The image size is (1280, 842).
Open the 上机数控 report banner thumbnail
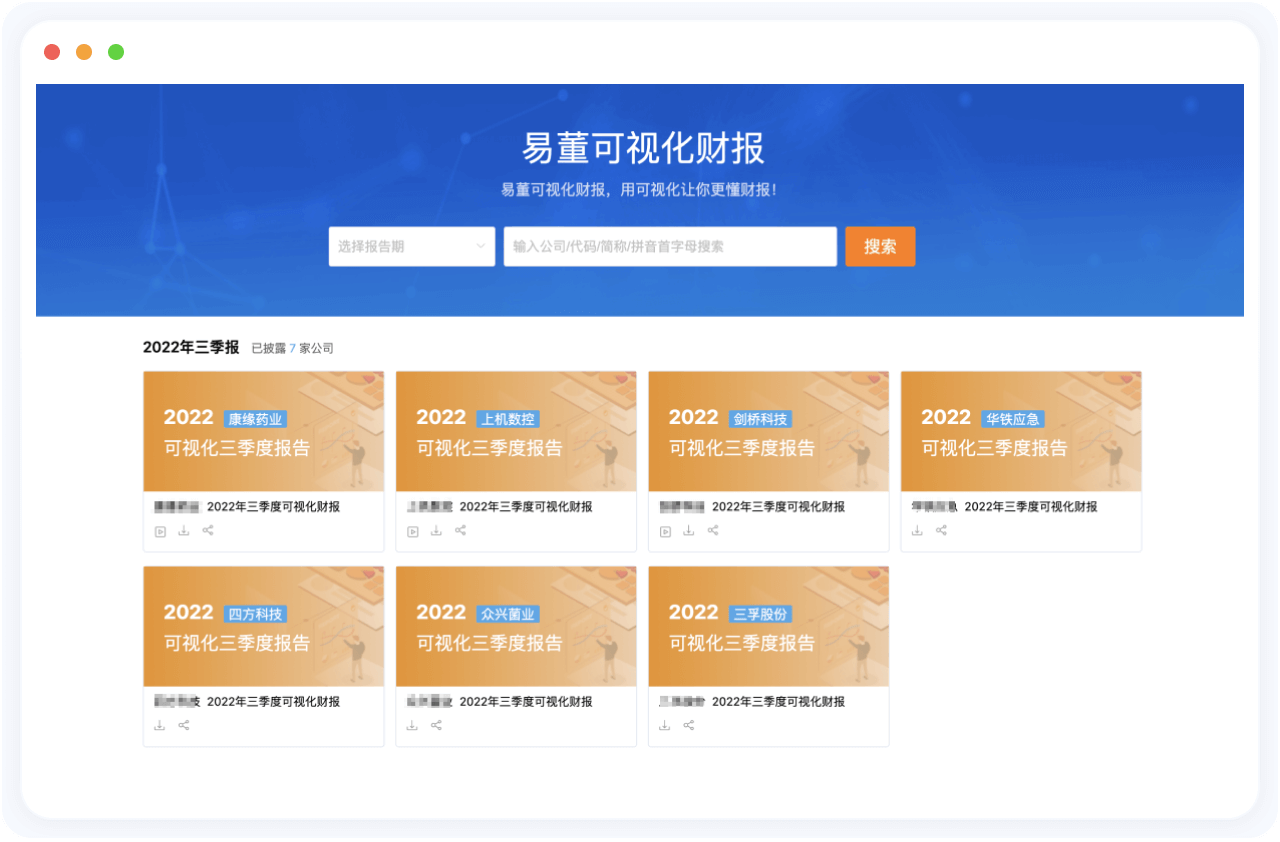(x=516, y=431)
